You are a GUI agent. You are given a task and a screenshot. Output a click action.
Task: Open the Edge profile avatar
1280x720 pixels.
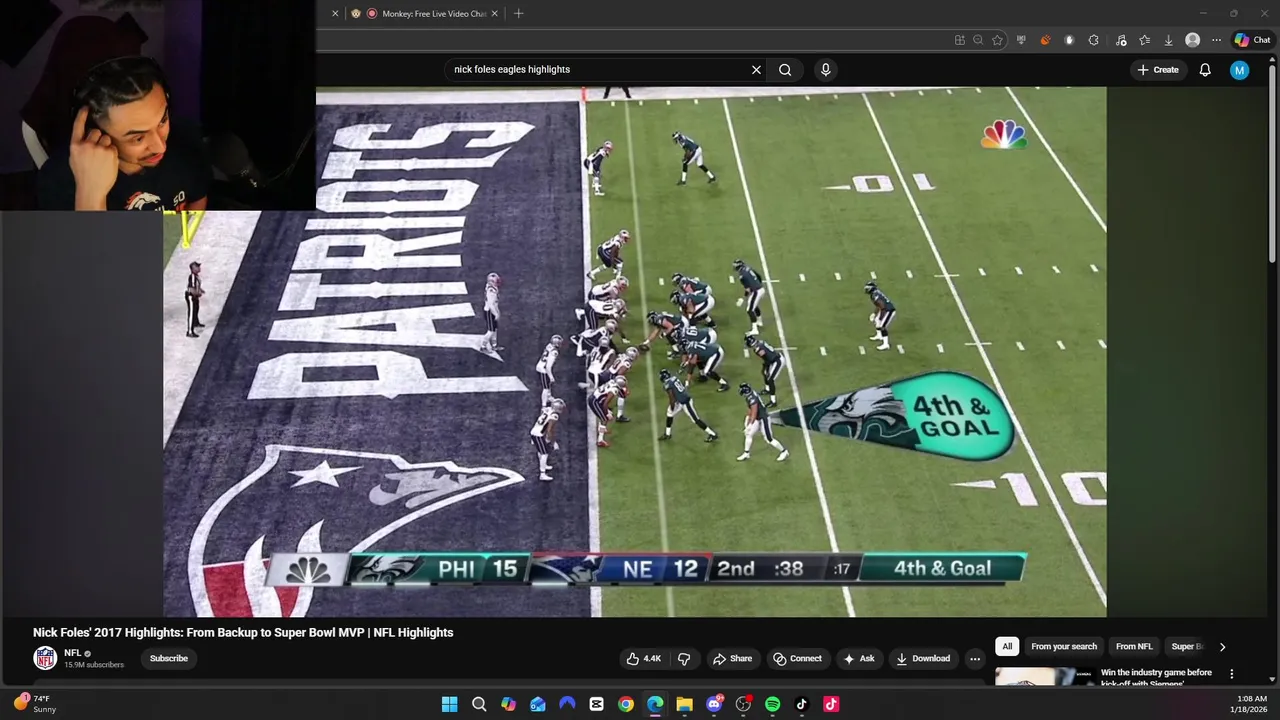point(1192,40)
